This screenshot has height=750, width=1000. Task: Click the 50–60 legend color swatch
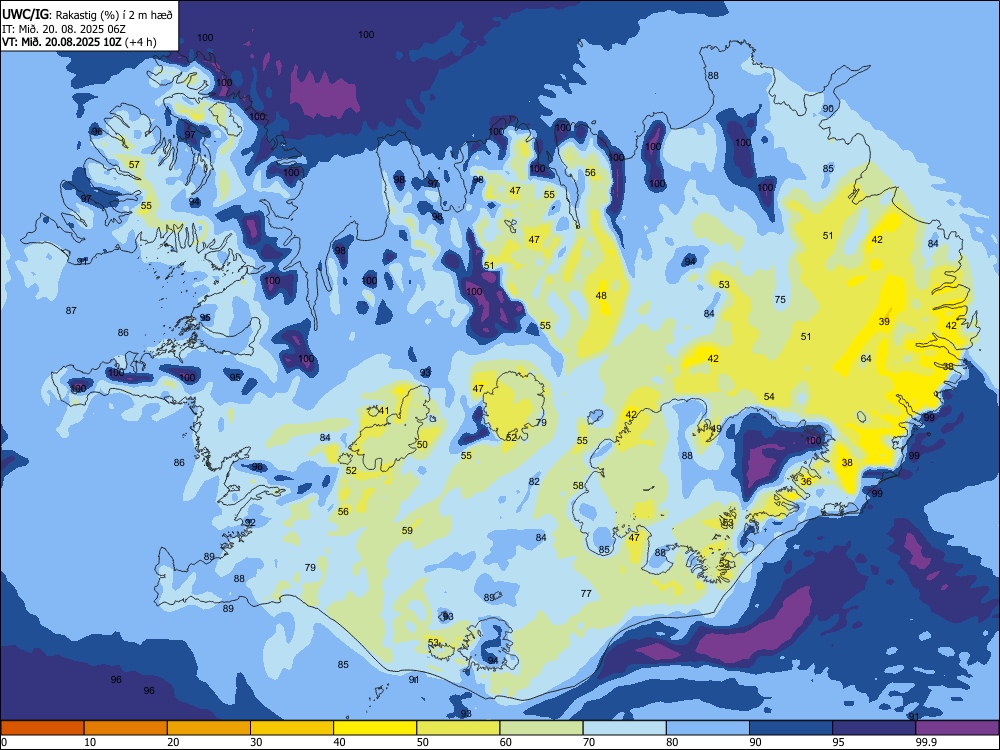[x=458, y=728]
